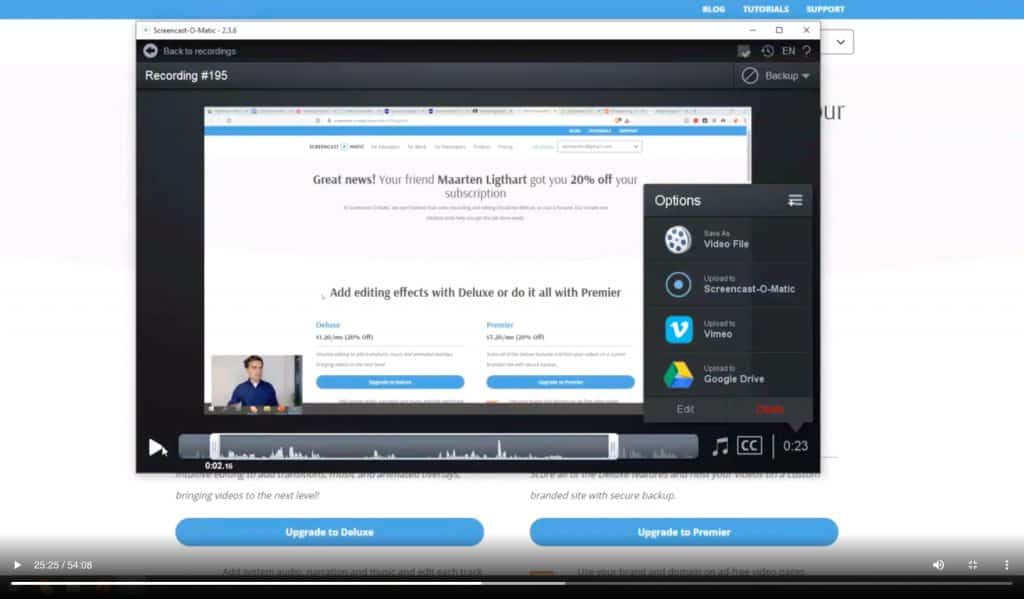The image size is (1024, 599).
Task: Close the Screencast-O-Matic window
Action: 807,30
